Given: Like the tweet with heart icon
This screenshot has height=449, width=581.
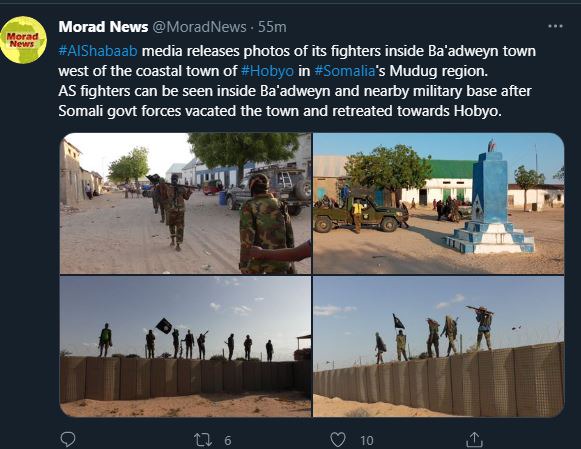Looking at the screenshot, I should [x=338, y=440].
